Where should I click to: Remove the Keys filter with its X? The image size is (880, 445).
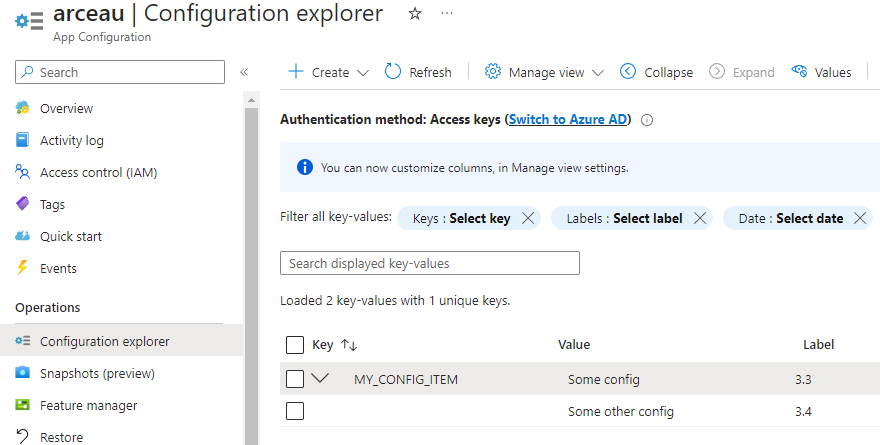(529, 218)
